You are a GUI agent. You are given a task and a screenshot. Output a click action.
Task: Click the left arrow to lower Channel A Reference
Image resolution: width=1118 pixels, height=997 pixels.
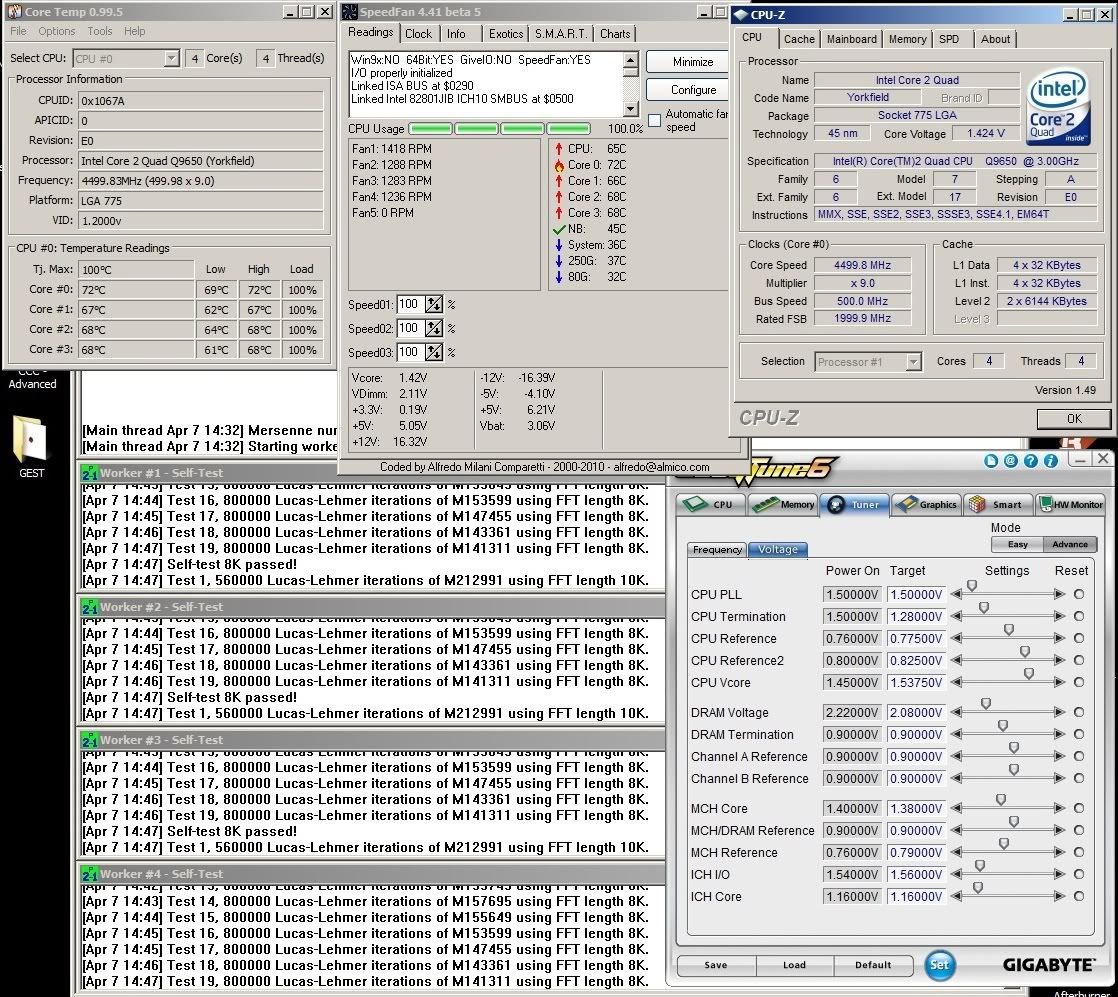pyautogui.click(x=956, y=757)
